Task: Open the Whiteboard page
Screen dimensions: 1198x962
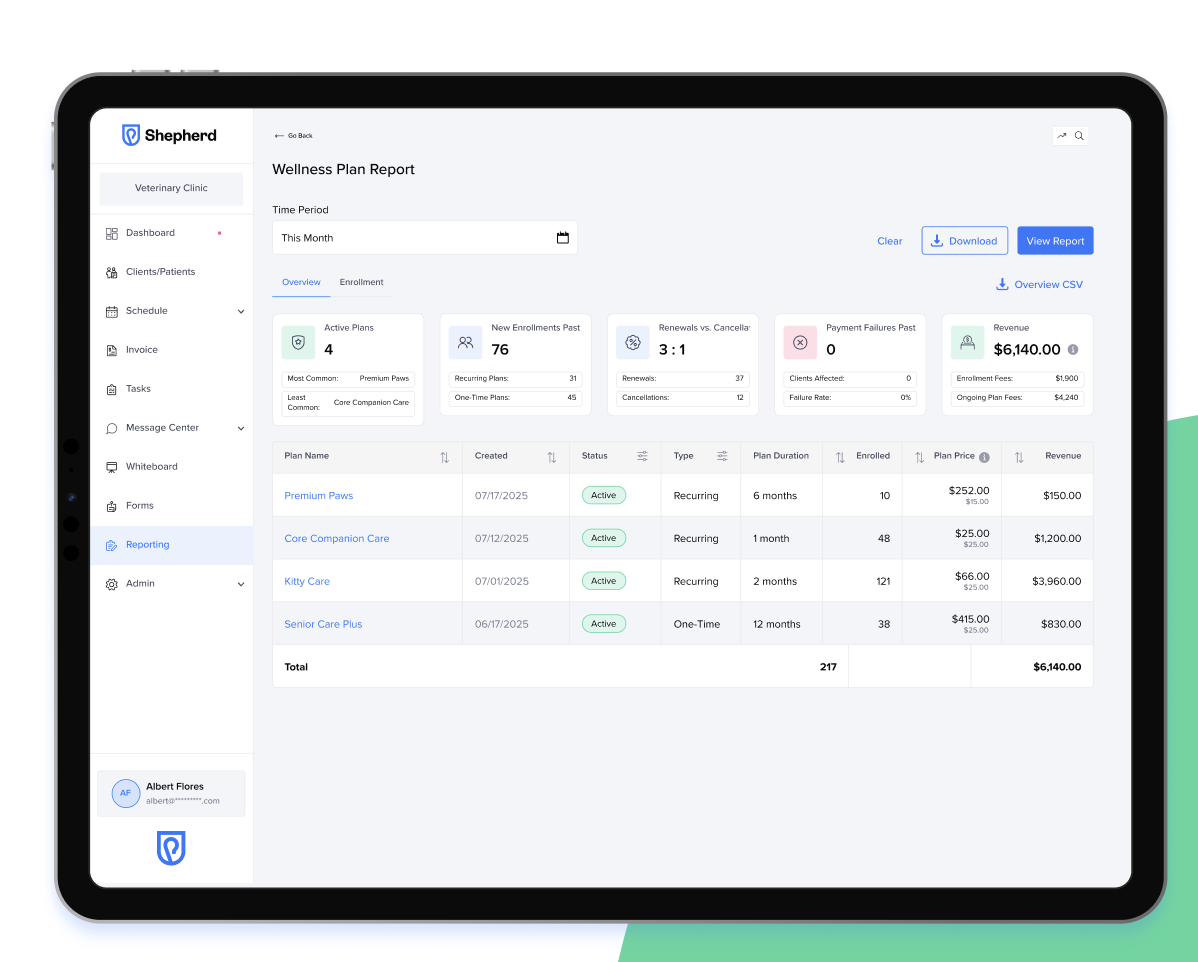Action: pos(171,467)
